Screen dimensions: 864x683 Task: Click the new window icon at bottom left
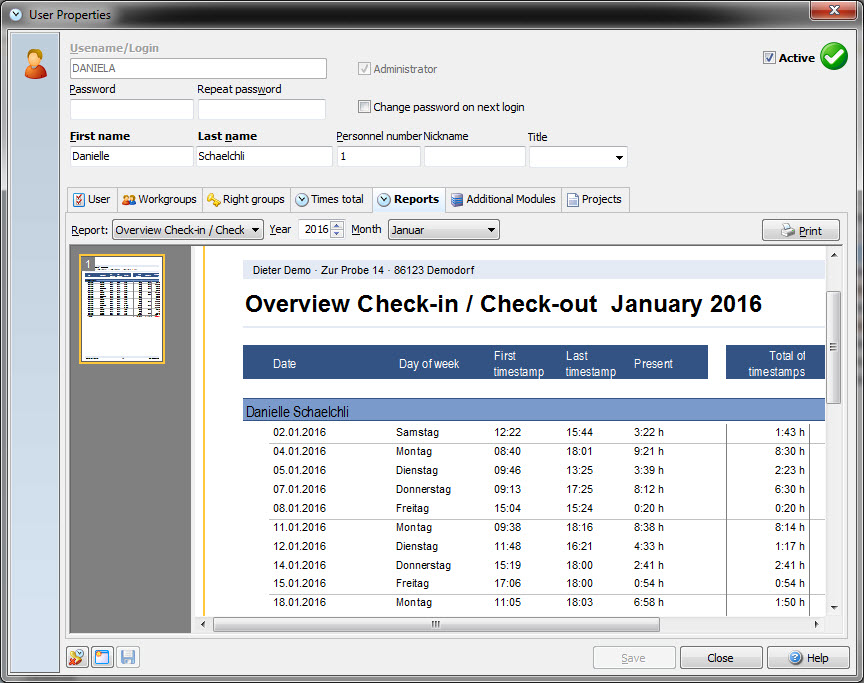101,657
